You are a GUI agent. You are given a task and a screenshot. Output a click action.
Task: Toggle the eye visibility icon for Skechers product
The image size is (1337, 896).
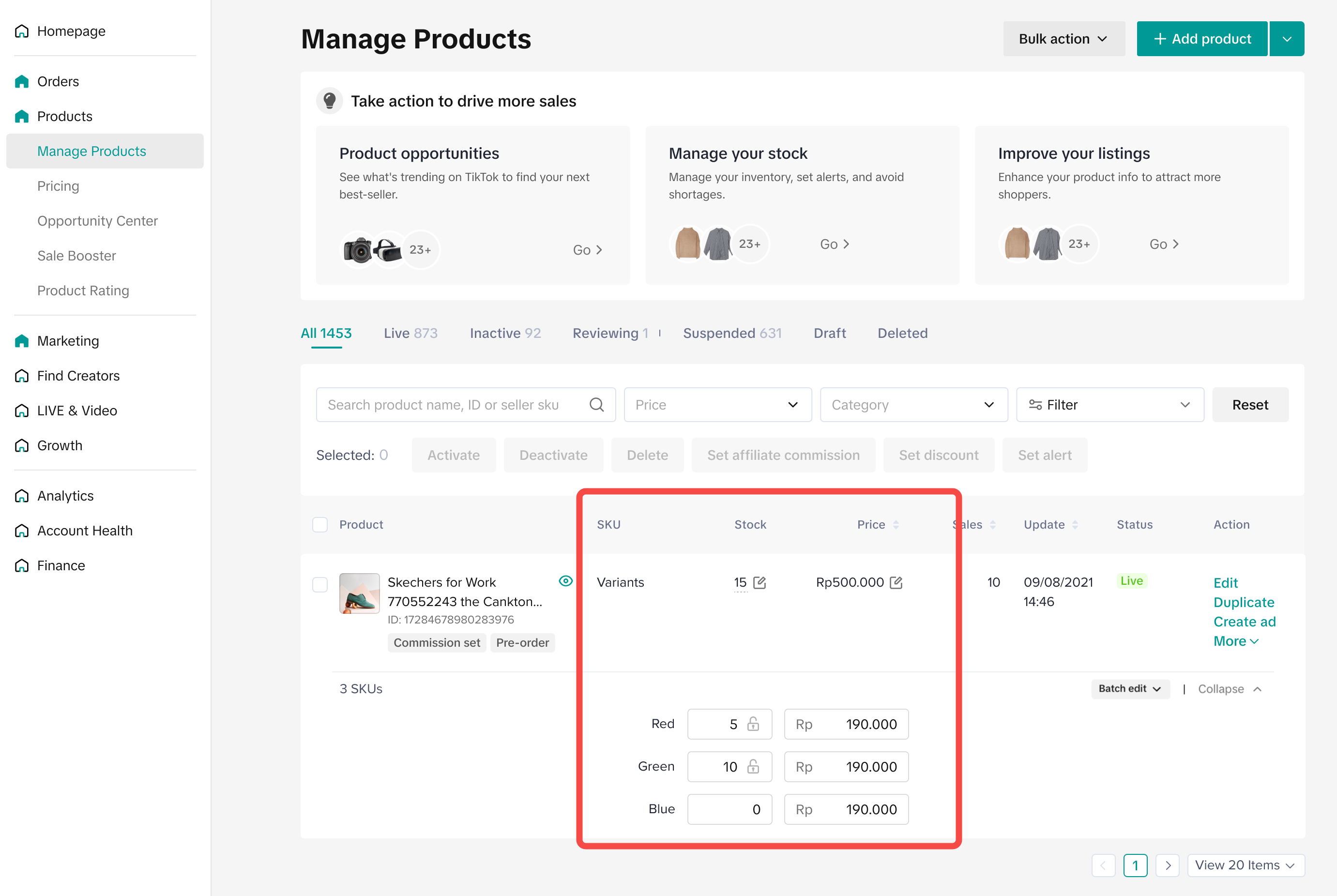(x=565, y=581)
